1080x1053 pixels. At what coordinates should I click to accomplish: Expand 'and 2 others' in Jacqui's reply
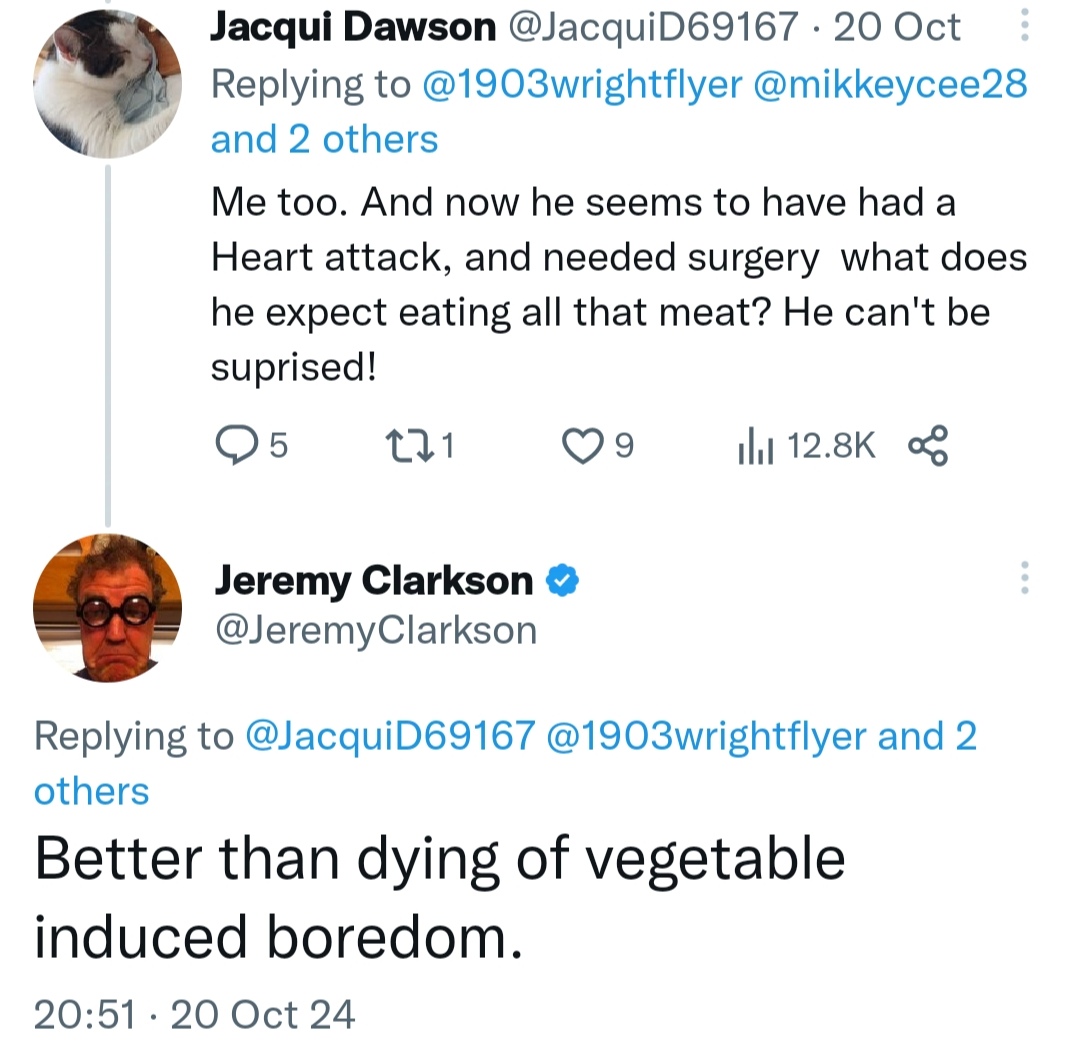[324, 139]
